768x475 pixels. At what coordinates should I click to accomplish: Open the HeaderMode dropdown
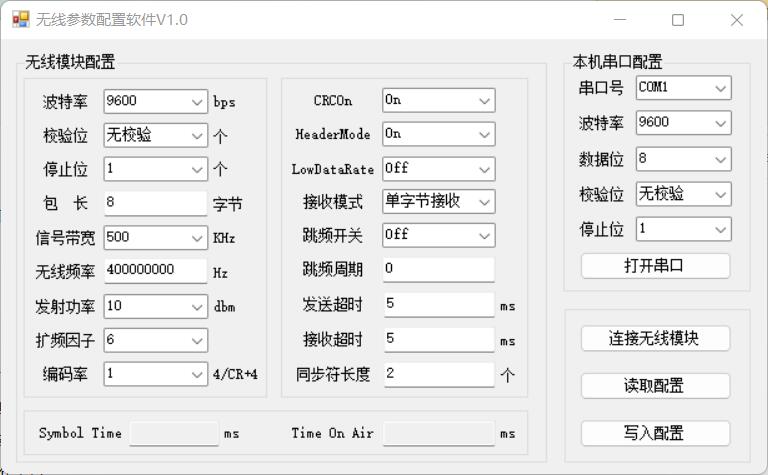pyautogui.click(x=438, y=134)
